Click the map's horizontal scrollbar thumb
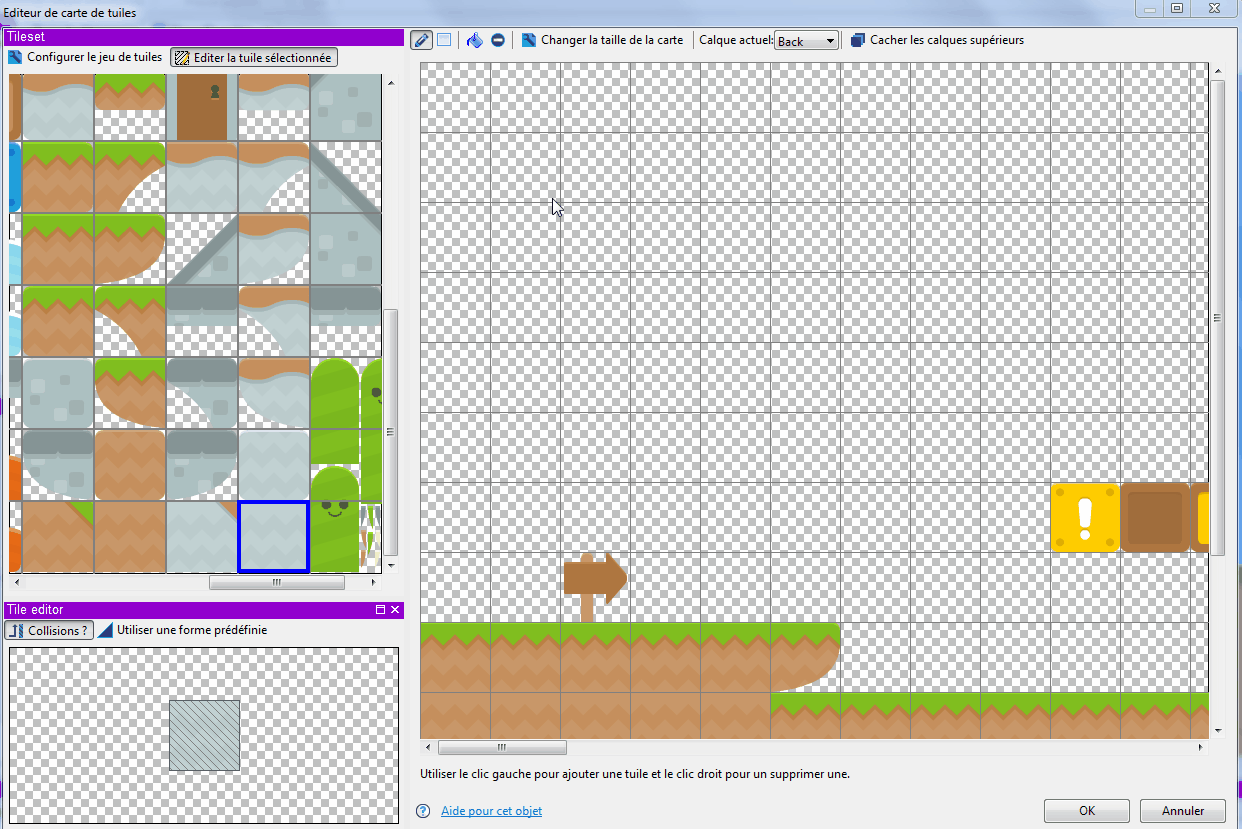1242x829 pixels. [x=502, y=747]
